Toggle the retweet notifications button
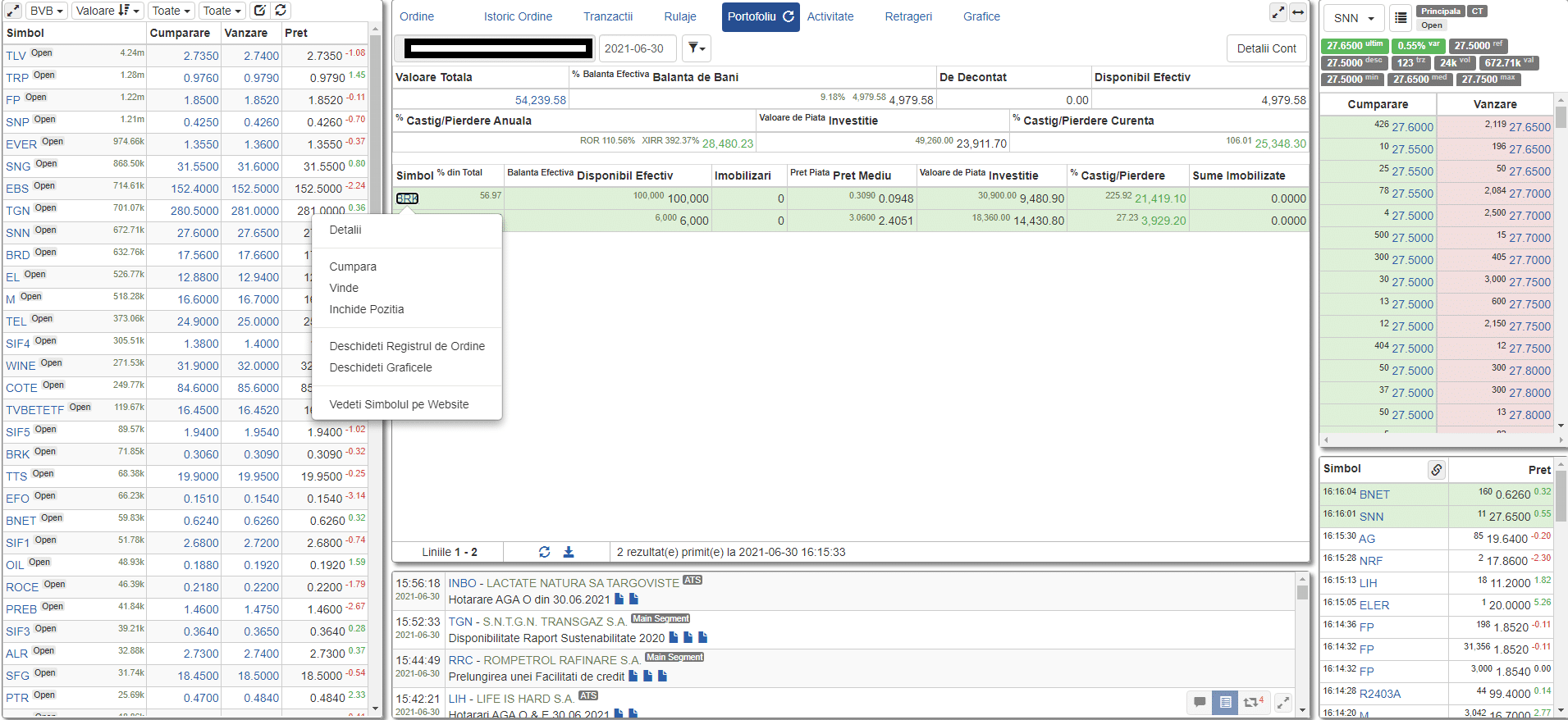 1253,702
